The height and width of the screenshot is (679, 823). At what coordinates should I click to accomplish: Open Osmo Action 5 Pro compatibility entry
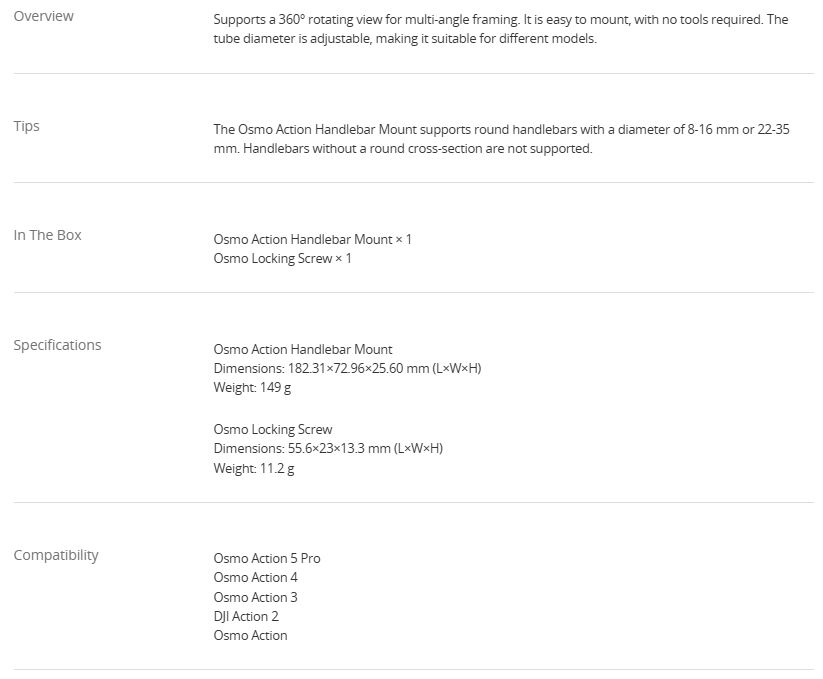267,558
